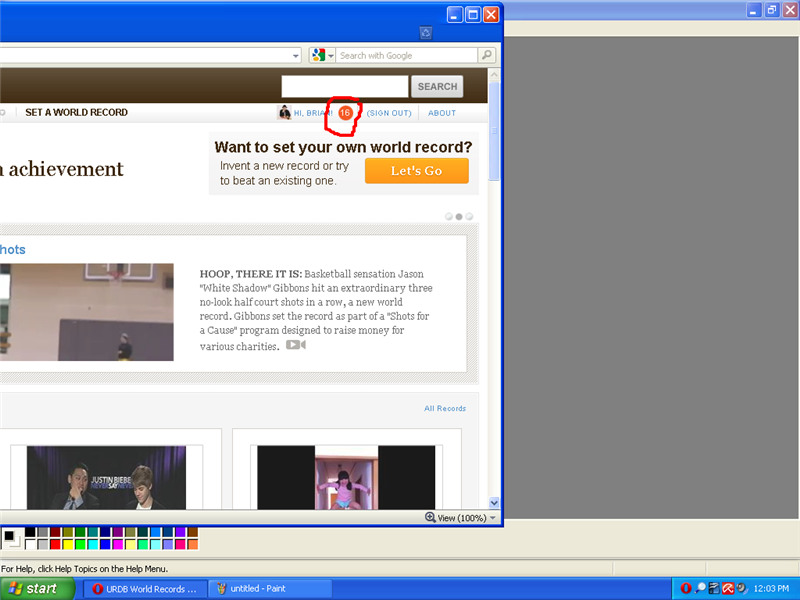Pick white swatch in Paint palette
Screen dimensions: 800x600
pos(30,544)
